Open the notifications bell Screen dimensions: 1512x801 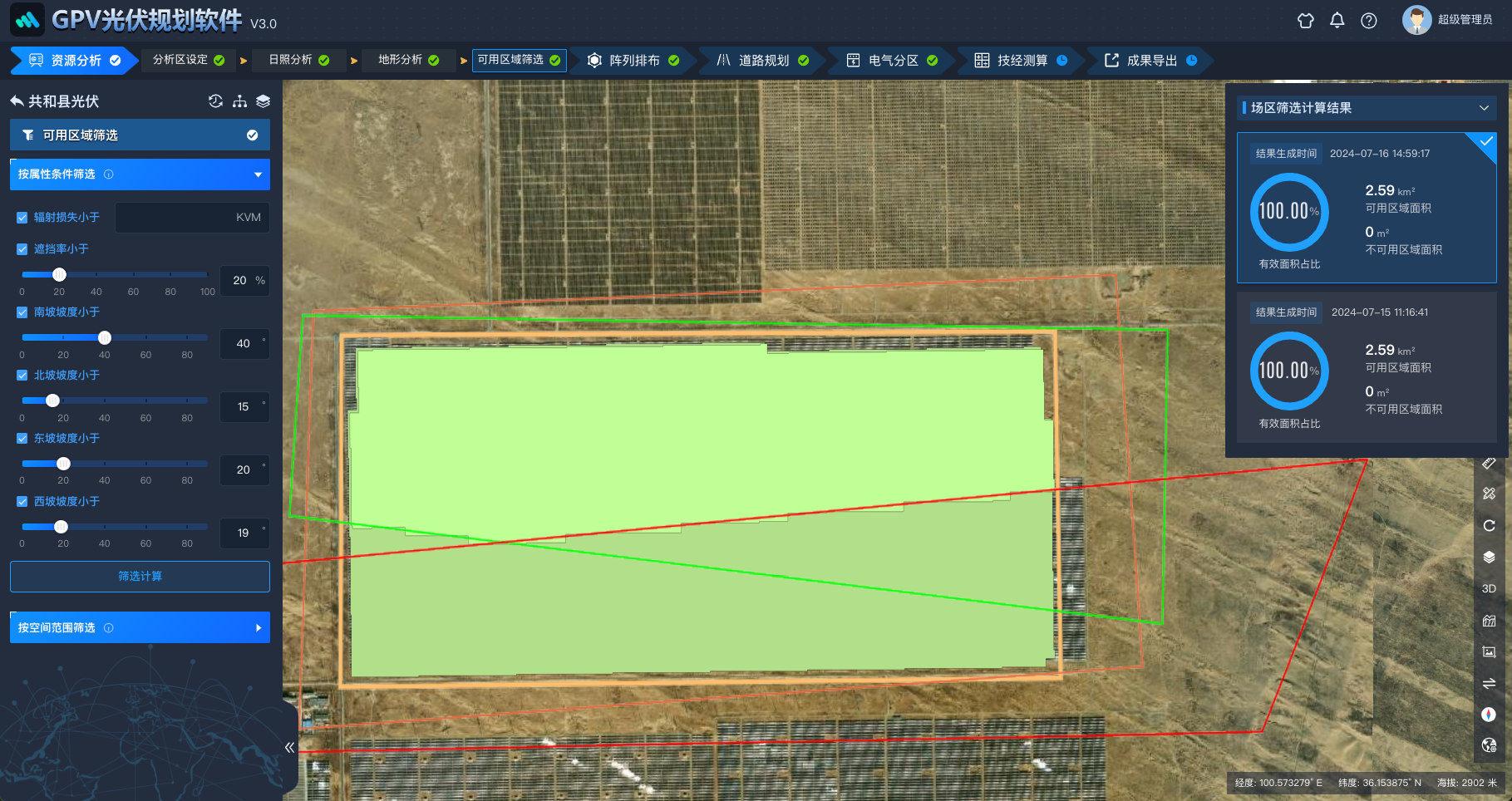click(1337, 21)
